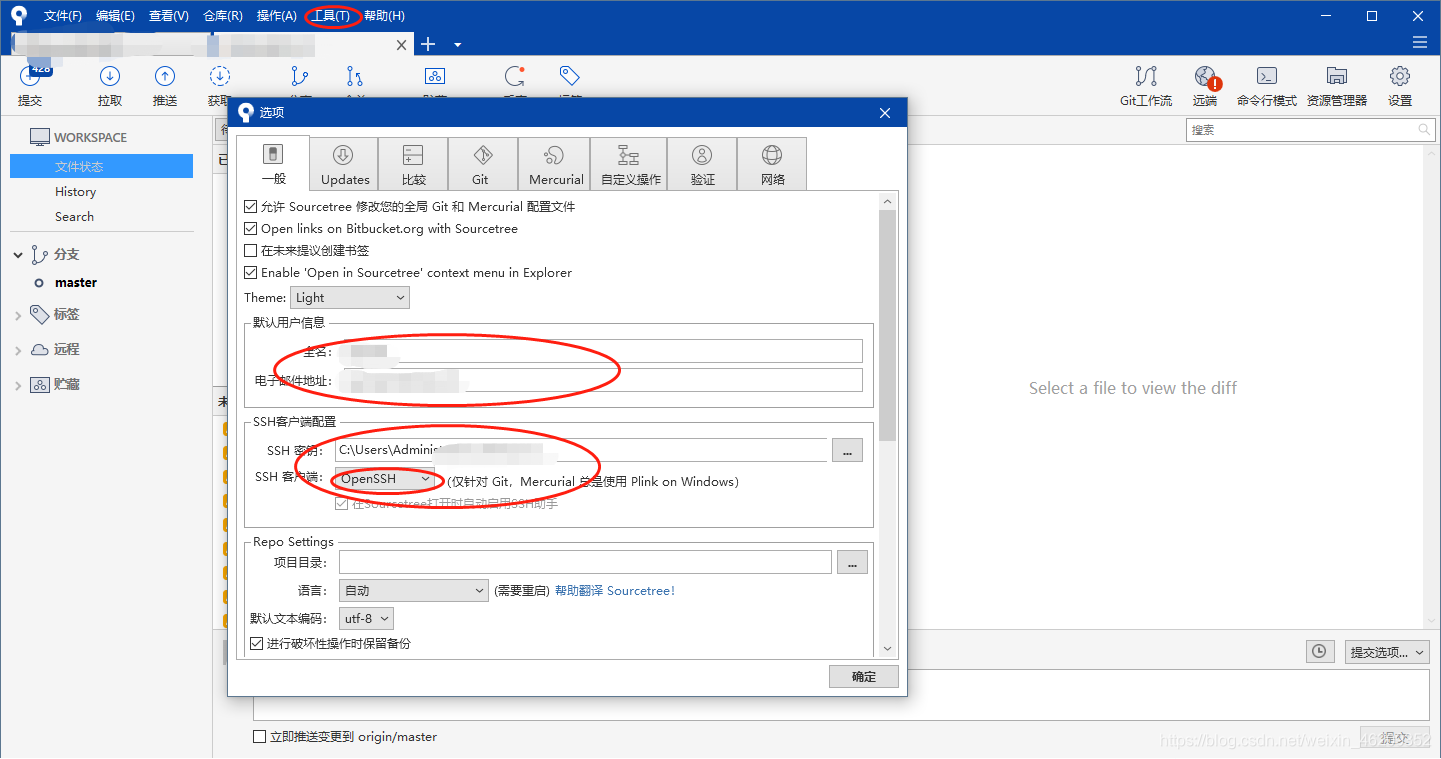
Task: Open the language (语言) dropdown set to 自动
Action: [x=414, y=591]
